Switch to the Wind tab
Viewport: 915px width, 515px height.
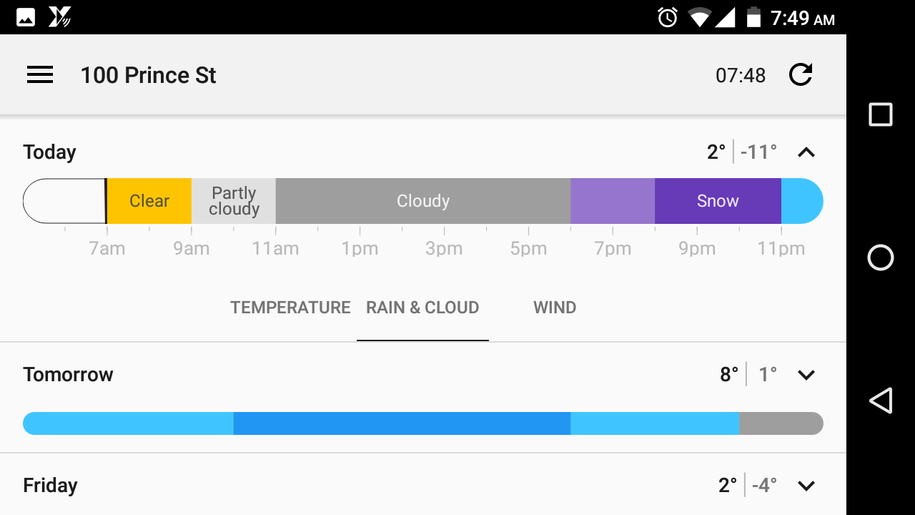pos(554,307)
